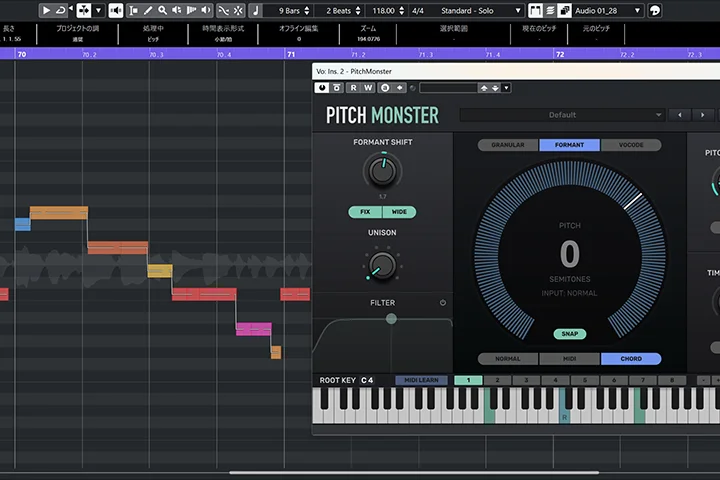Switch to FORMANT mode tab

[569, 145]
